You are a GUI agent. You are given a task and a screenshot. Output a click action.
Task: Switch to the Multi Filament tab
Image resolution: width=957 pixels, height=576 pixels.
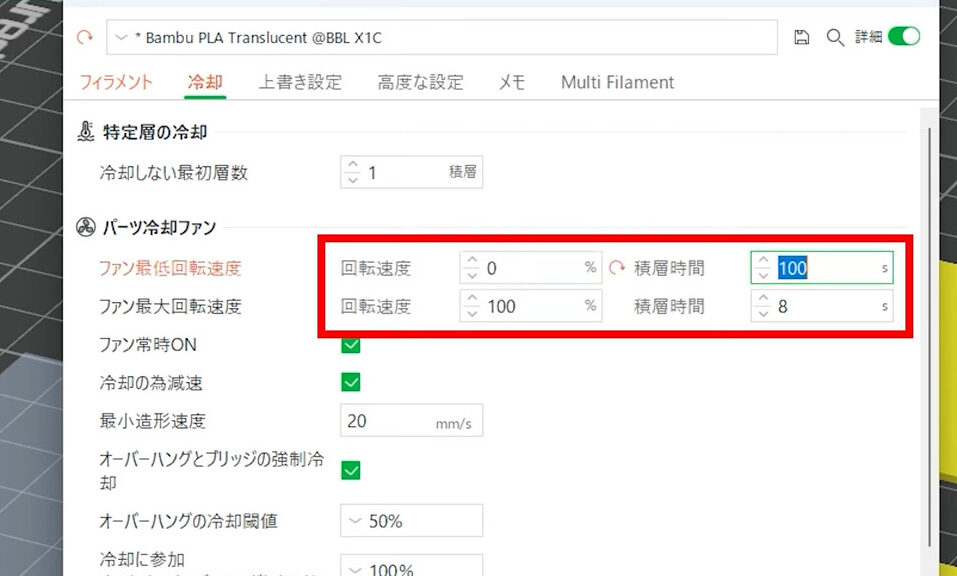tap(617, 83)
